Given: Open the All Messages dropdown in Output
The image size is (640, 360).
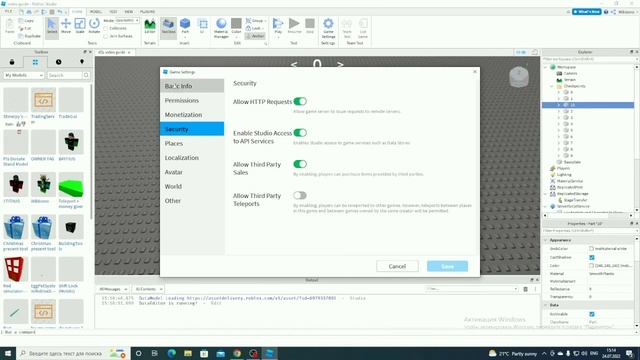Looking at the screenshot, I should (x=113, y=289).
